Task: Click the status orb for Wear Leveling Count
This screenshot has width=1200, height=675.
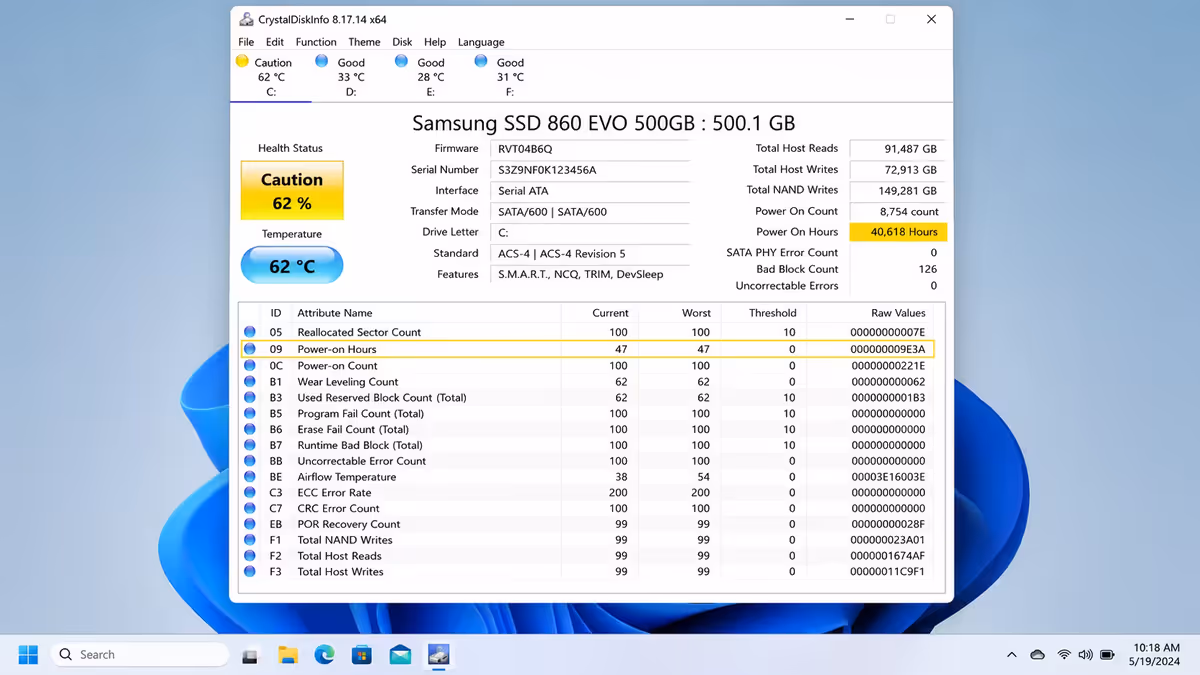Action: [250, 382]
